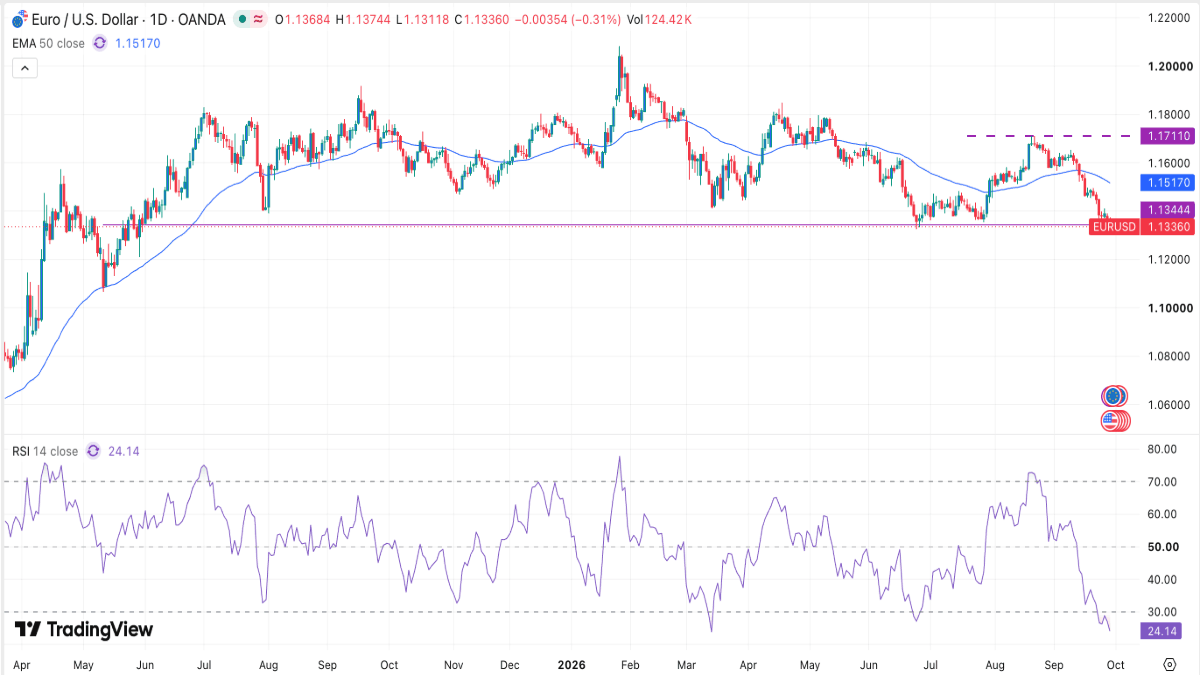The image size is (1200, 675).
Task: Click the 1.22000 price scale label
Action: coord(1168,18)
